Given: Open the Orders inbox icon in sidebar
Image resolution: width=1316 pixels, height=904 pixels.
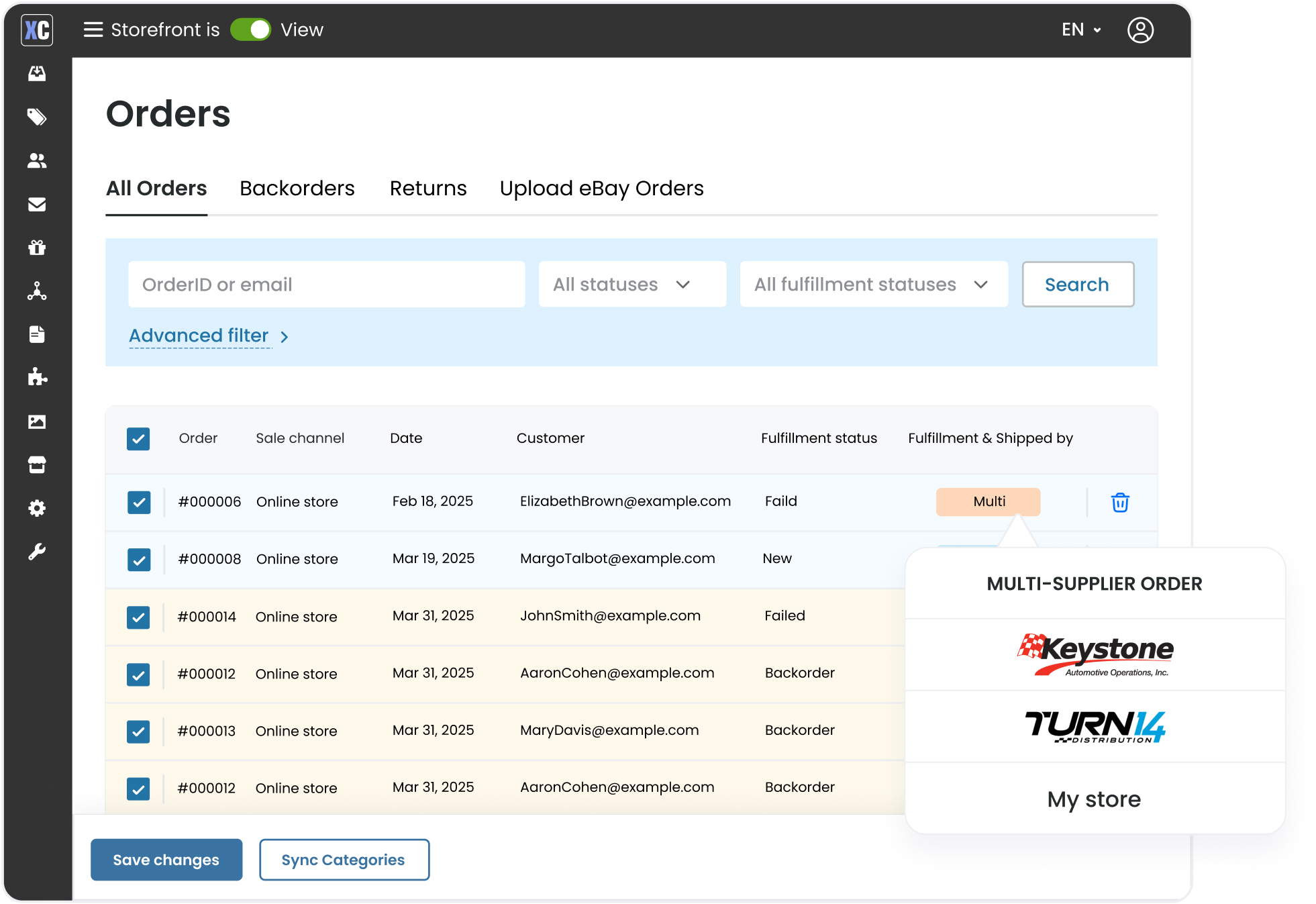Looking at the screenshot, I should pyautogui.click(x=37, y=73).
